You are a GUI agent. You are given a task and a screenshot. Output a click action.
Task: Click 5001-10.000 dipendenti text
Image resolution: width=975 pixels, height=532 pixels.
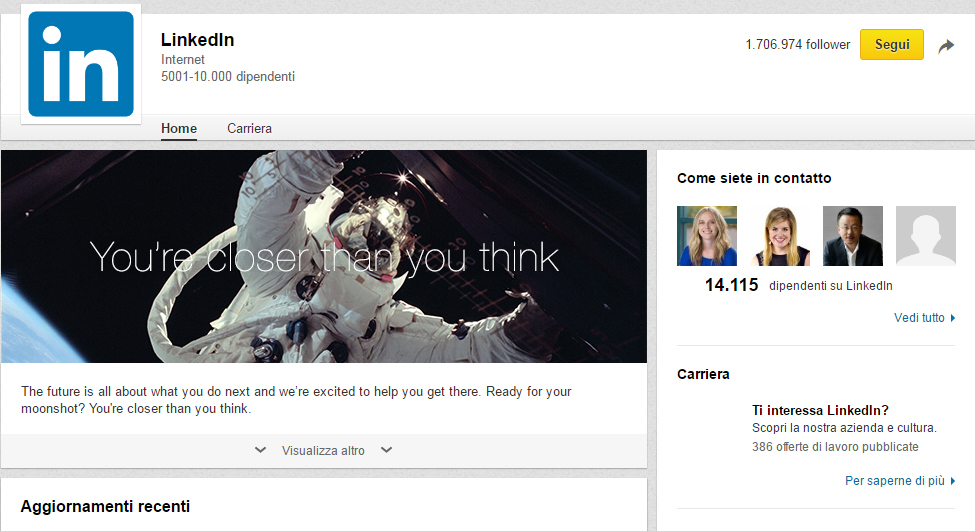228,76
